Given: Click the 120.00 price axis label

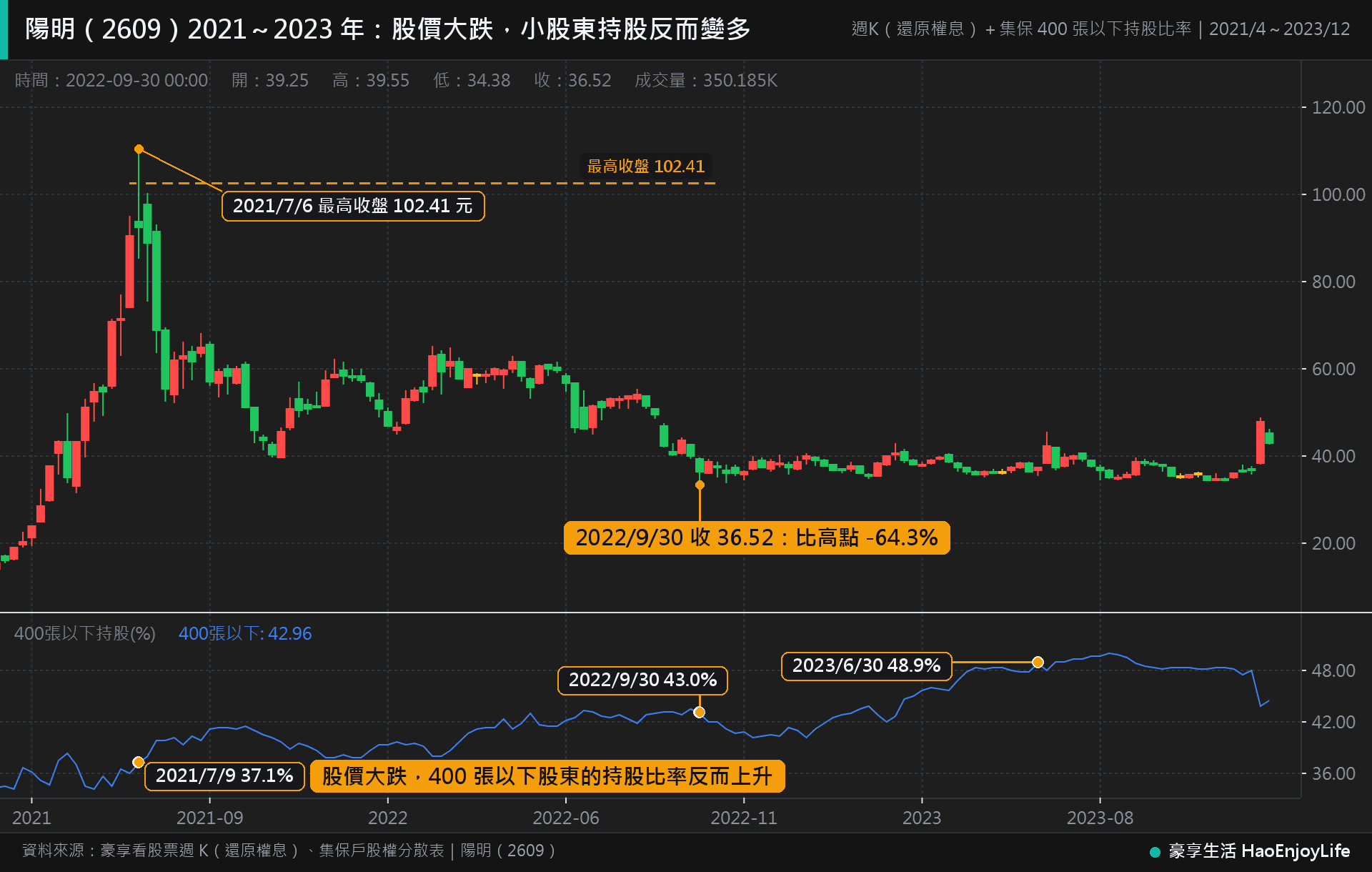Looking at the screenshot, I should tap(1338, 107).
